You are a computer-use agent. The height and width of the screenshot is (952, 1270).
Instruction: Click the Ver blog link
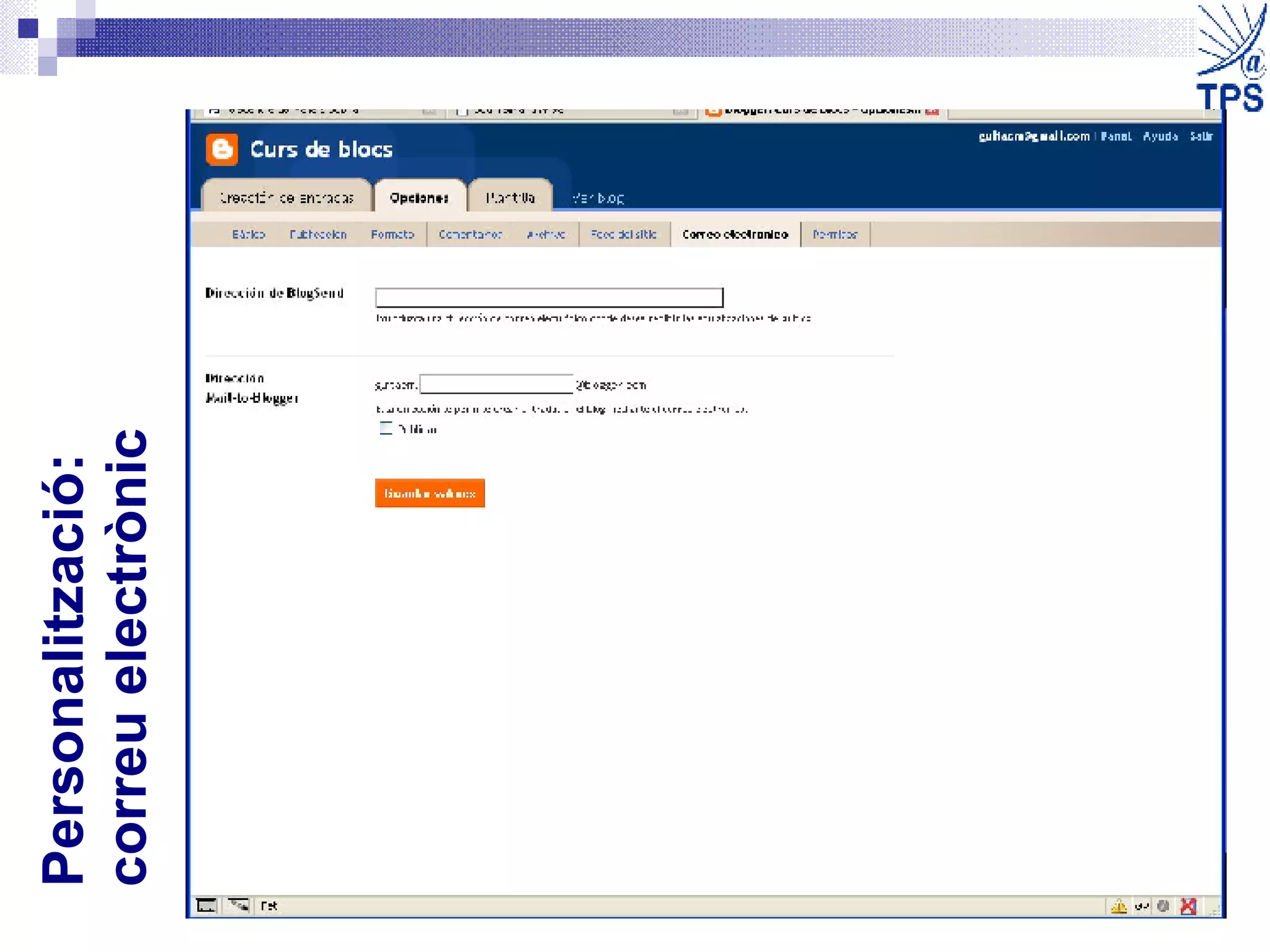tap(598, 198)
